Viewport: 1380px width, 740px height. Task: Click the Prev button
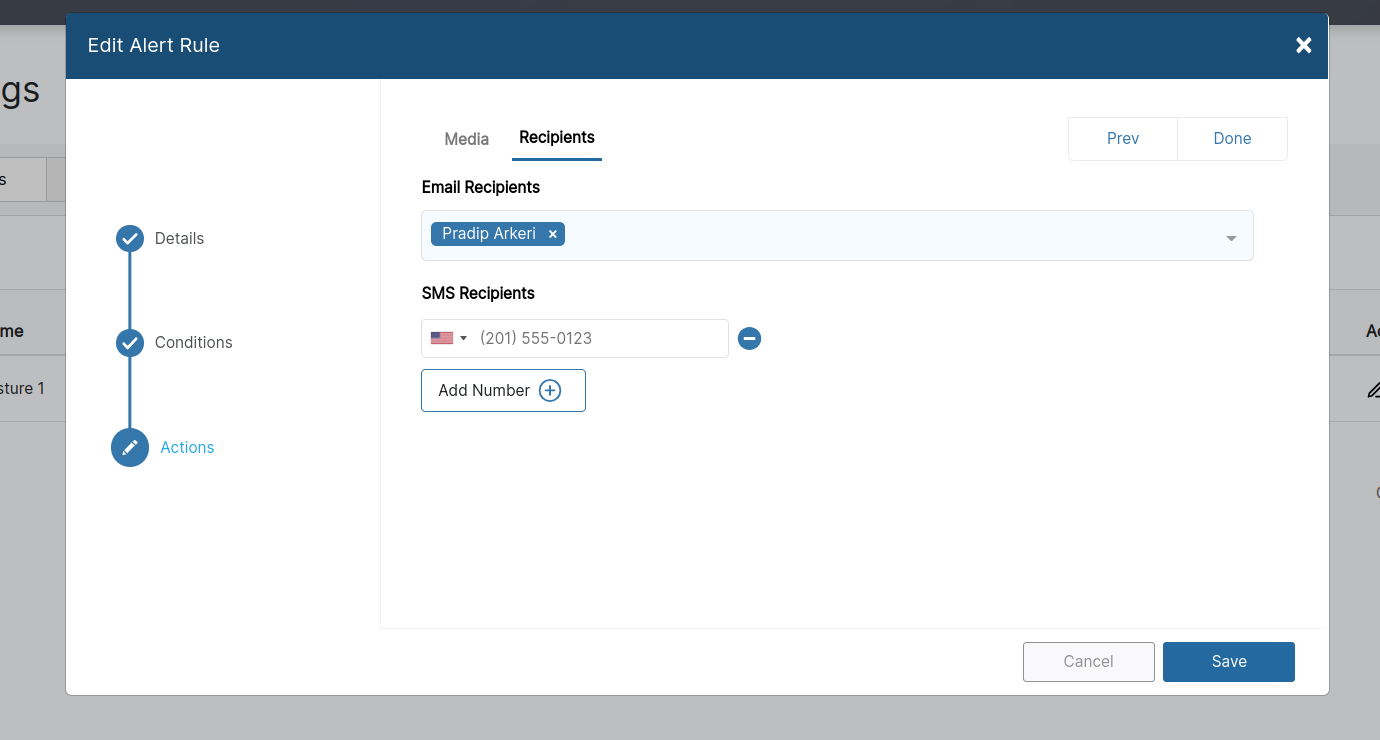(x=1122, y=138)
